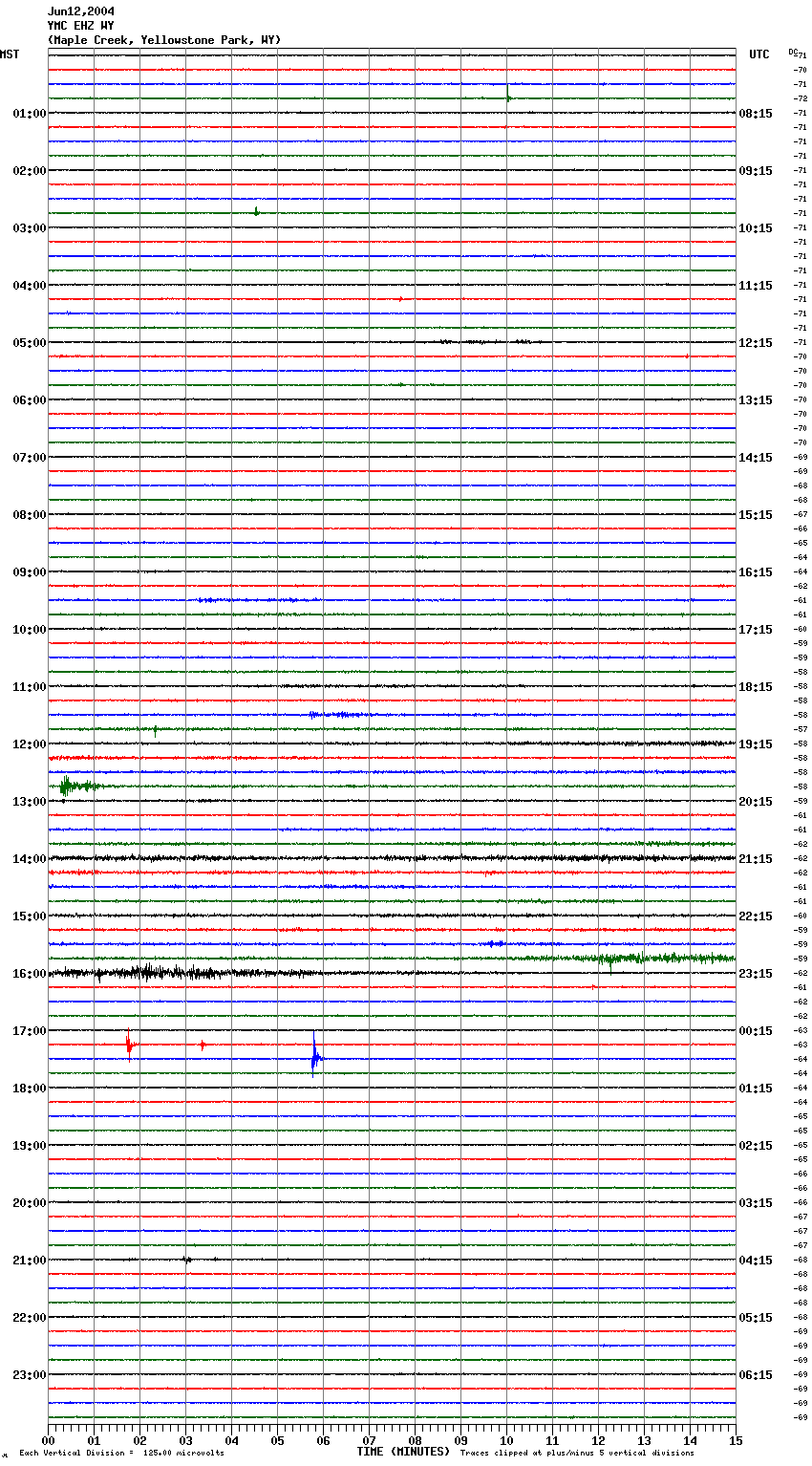Click bottom axis minute tick label 09
This screenshot has width=812, height=1466.
click(460, 1440)
